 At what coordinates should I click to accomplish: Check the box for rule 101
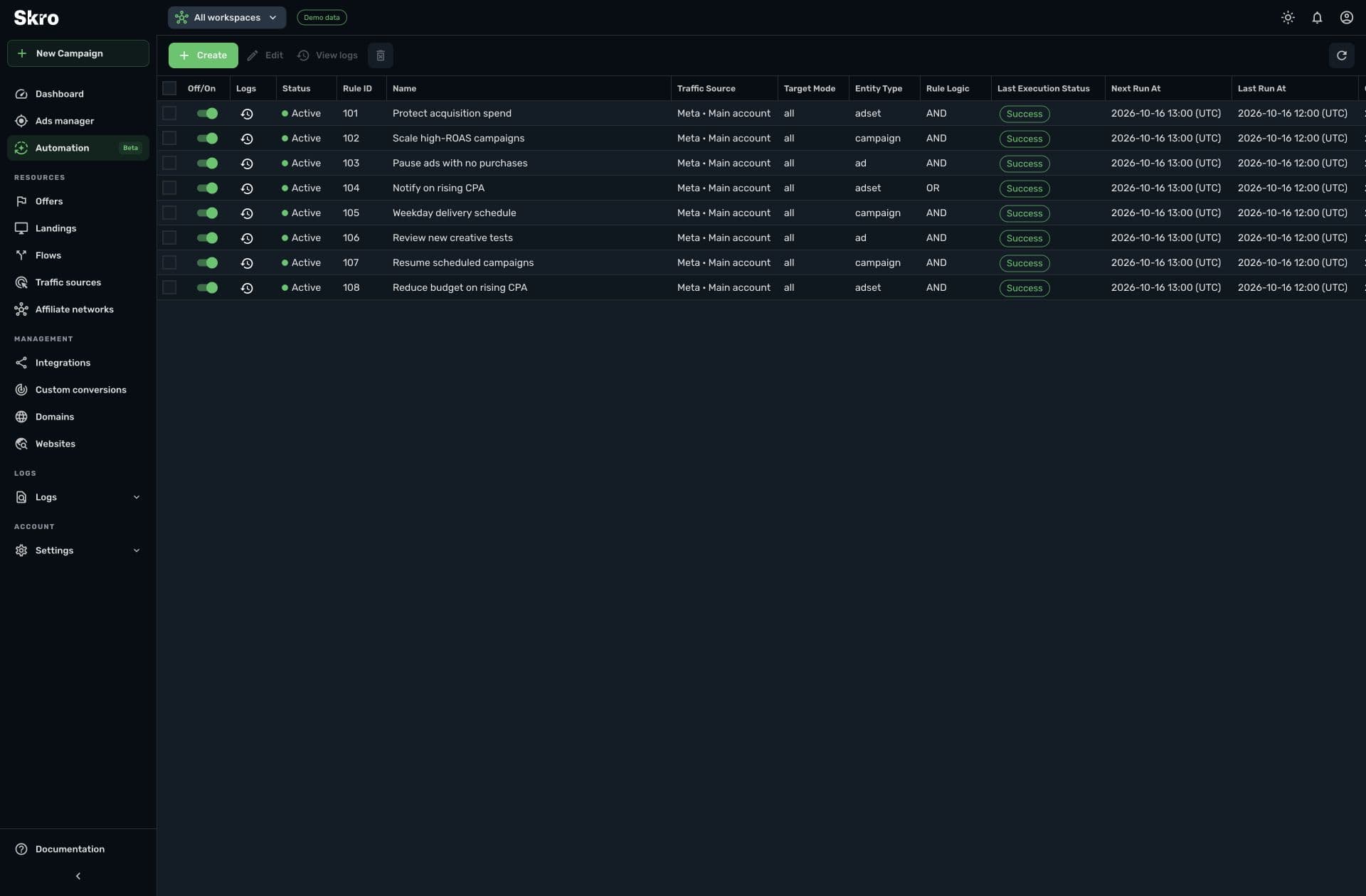pos(169,113)
